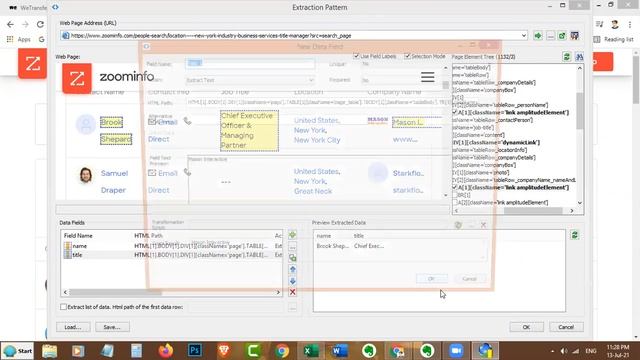Click the green Go arrow beside URL
The width and height of the screenshot is (640, 360).
click(538, 36)
